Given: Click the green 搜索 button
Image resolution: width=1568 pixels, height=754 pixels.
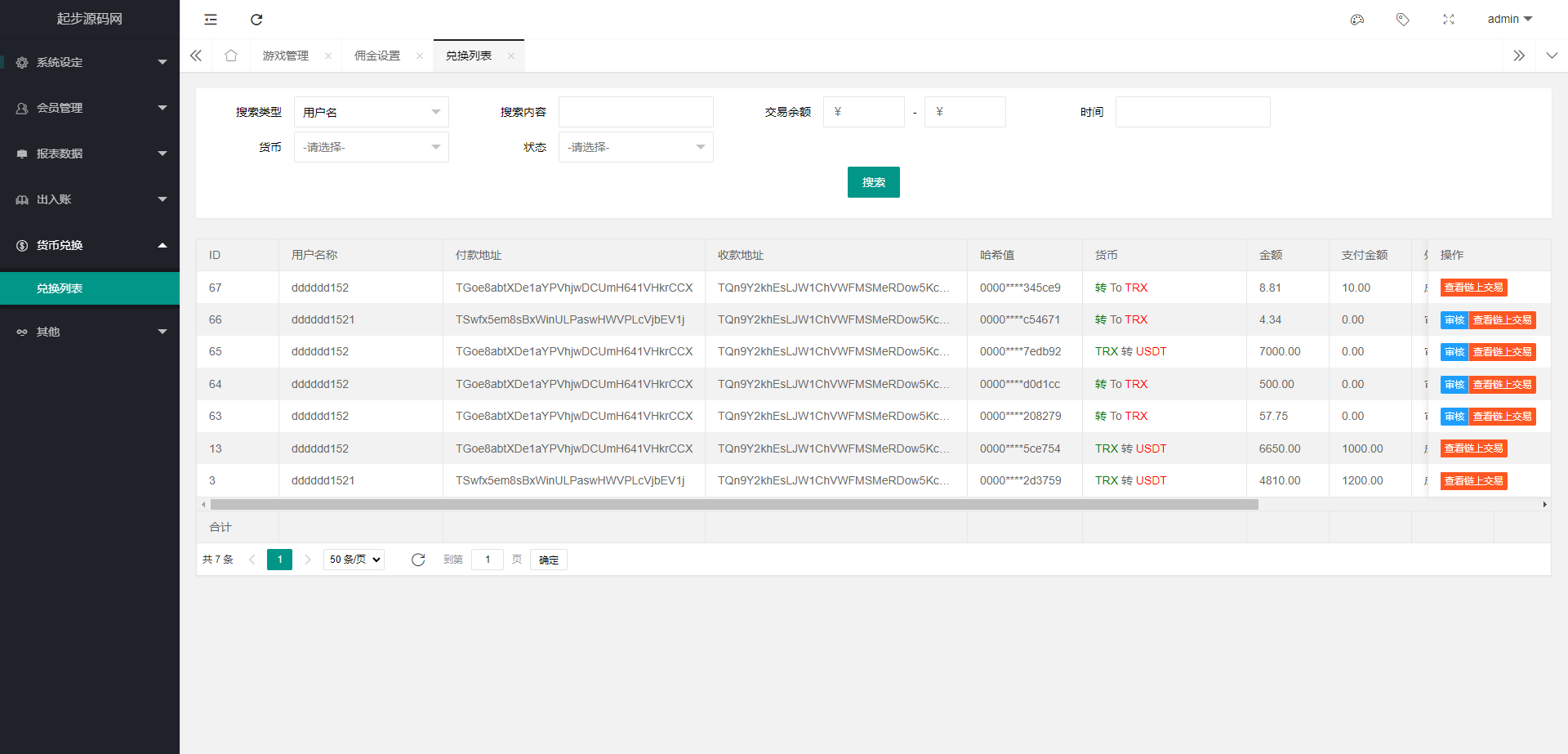Looking at the screenshot, I should pyautogui.click(x=873, y=182).
